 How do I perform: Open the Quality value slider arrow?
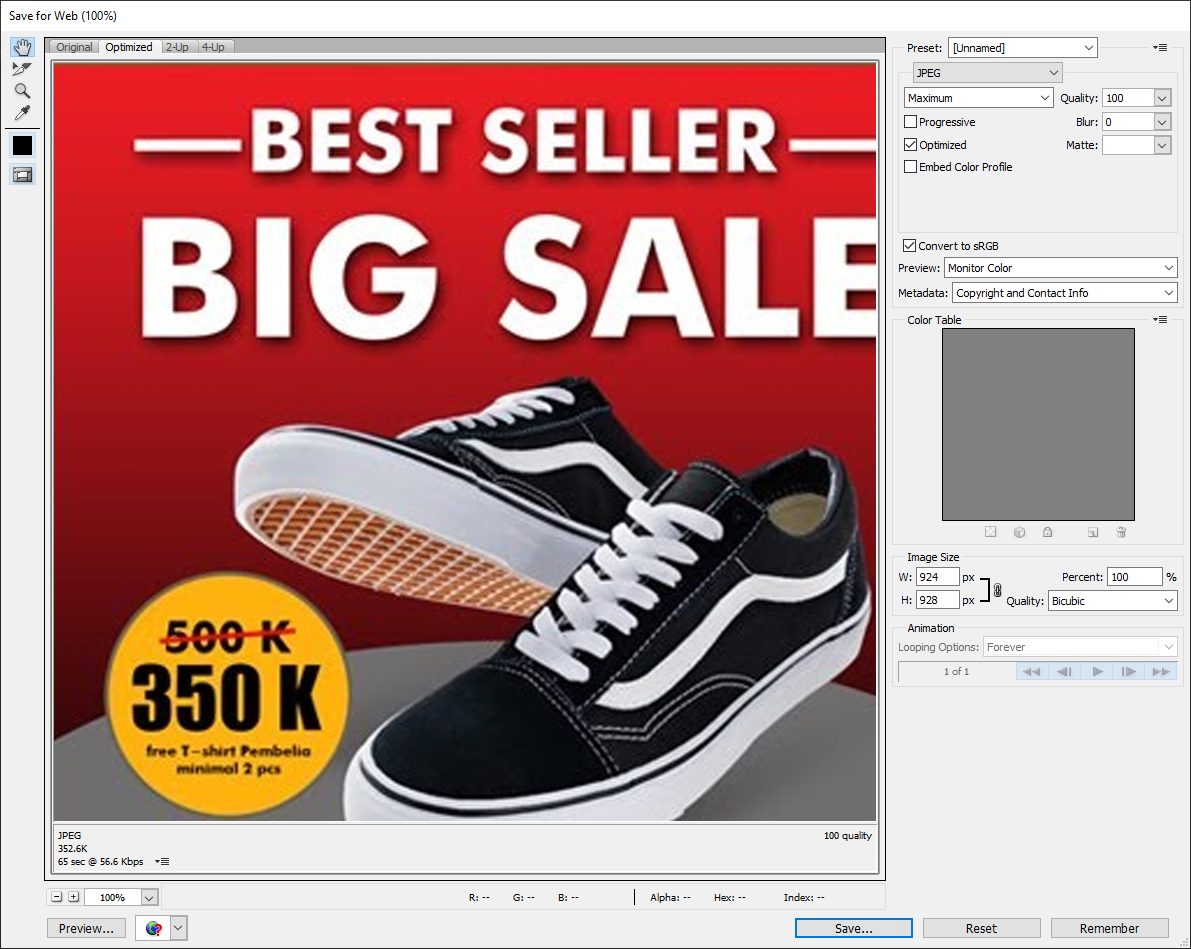click(1162, 98)
